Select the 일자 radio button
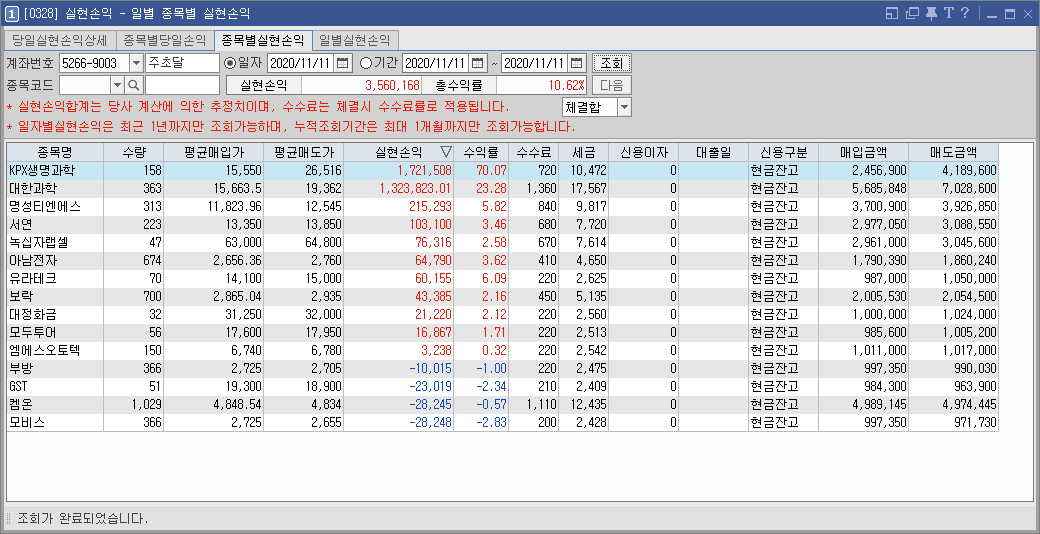The width and height of the screenshot is (1040, 534). click(x=230, y=64)
